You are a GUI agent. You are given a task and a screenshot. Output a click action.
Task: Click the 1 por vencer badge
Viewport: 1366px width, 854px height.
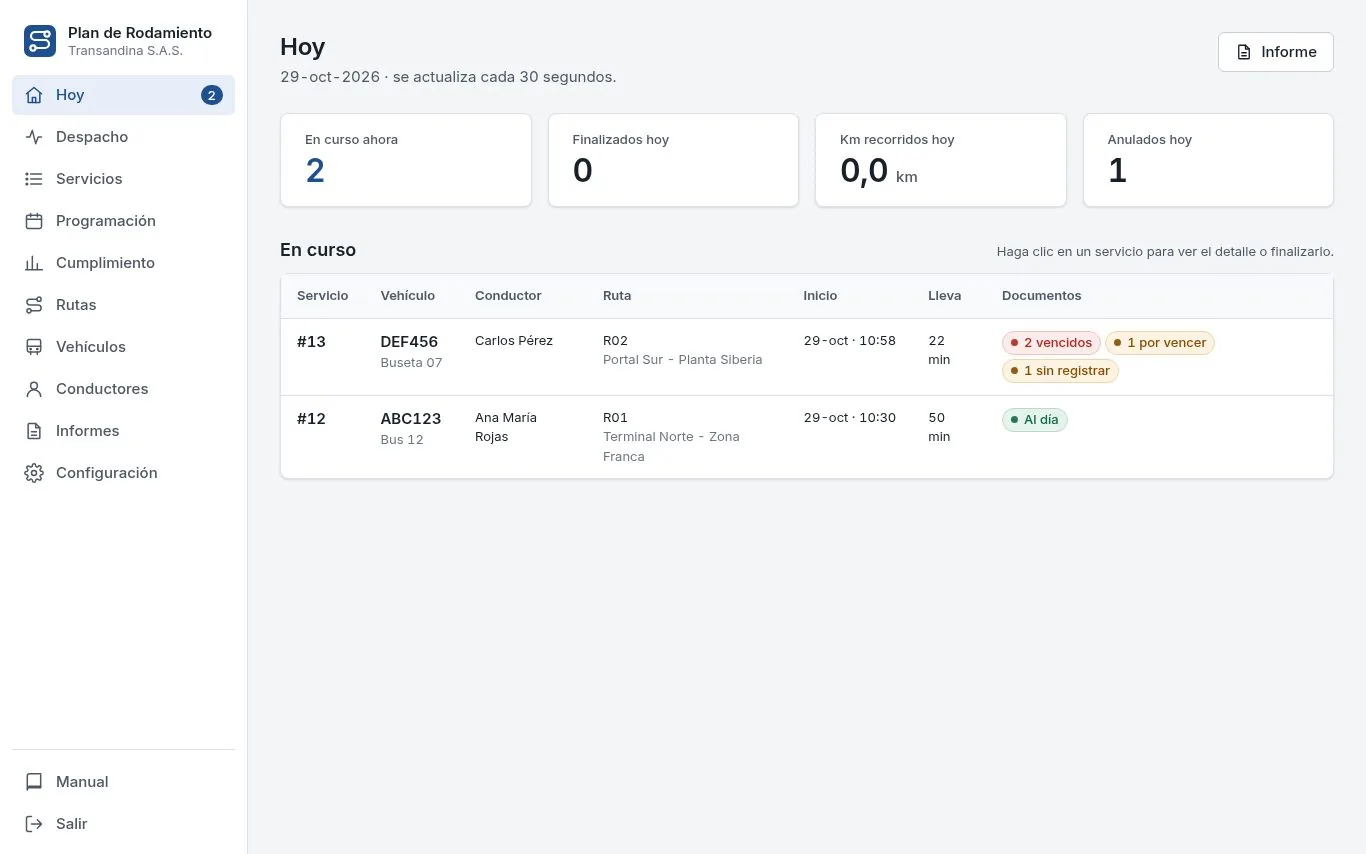[x=1159, y=343]
